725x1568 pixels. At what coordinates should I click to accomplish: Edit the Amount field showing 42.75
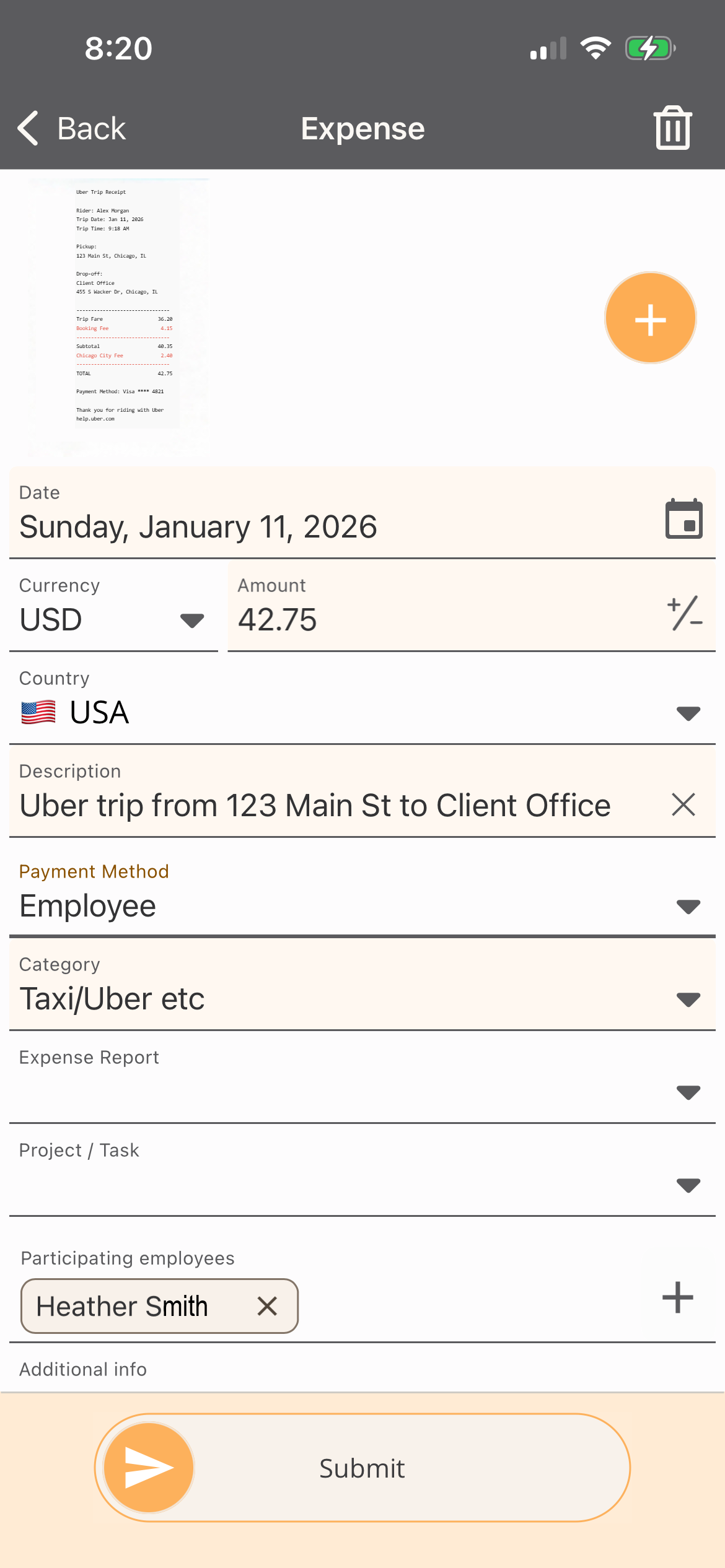434,619
